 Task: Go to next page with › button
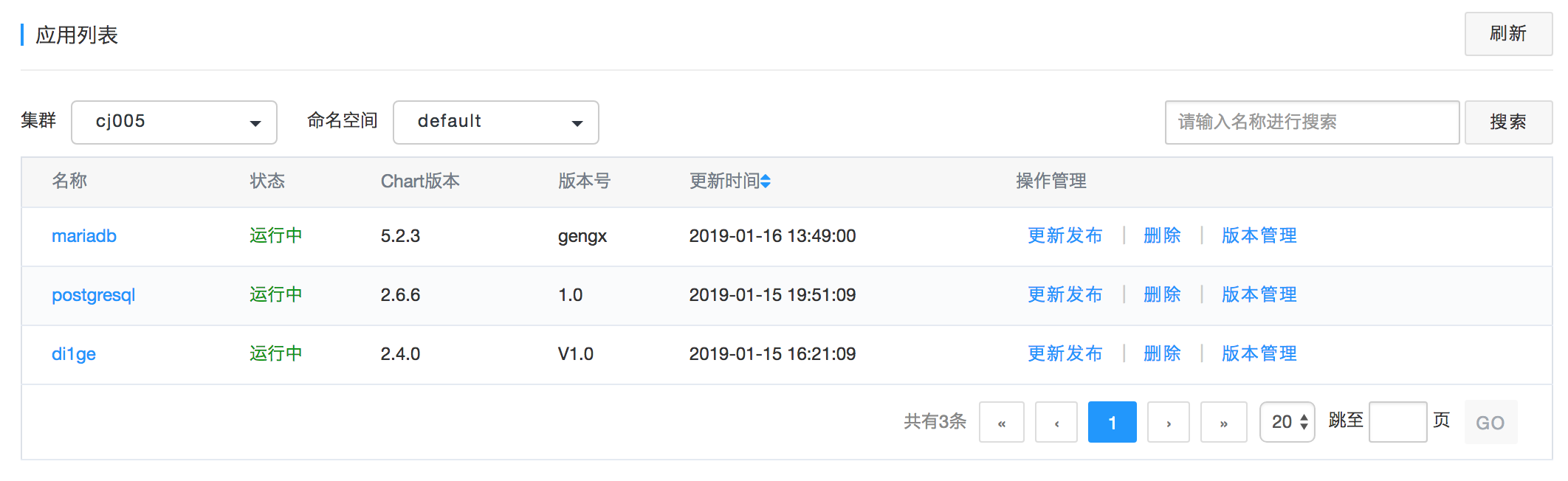(1169, 422)
